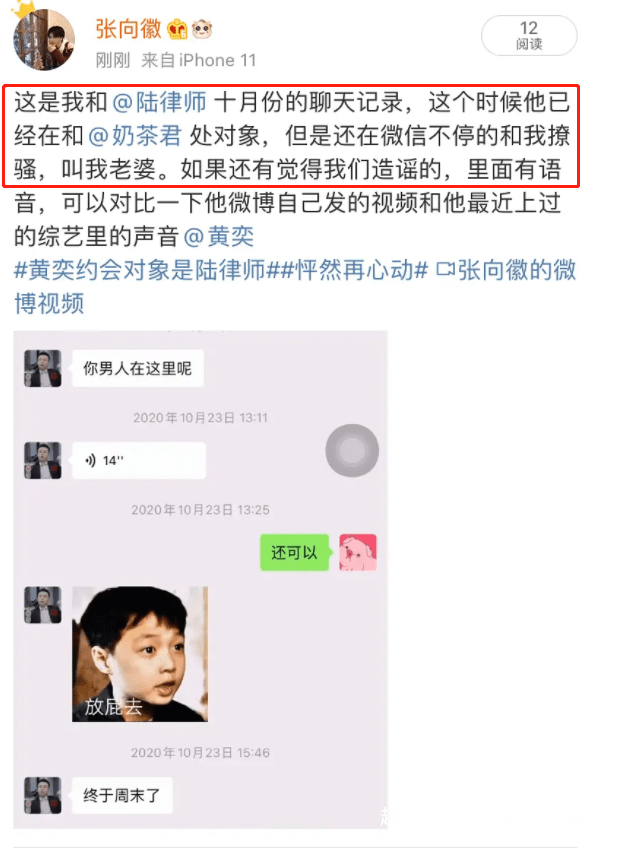Click the gold crown VIP badge icon
628x849 pixels.
click(x=177, y=29)
